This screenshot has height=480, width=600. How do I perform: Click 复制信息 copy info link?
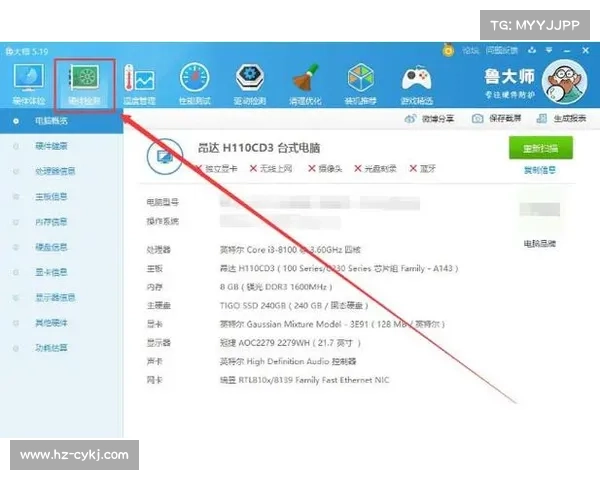[x=540, y=170]
